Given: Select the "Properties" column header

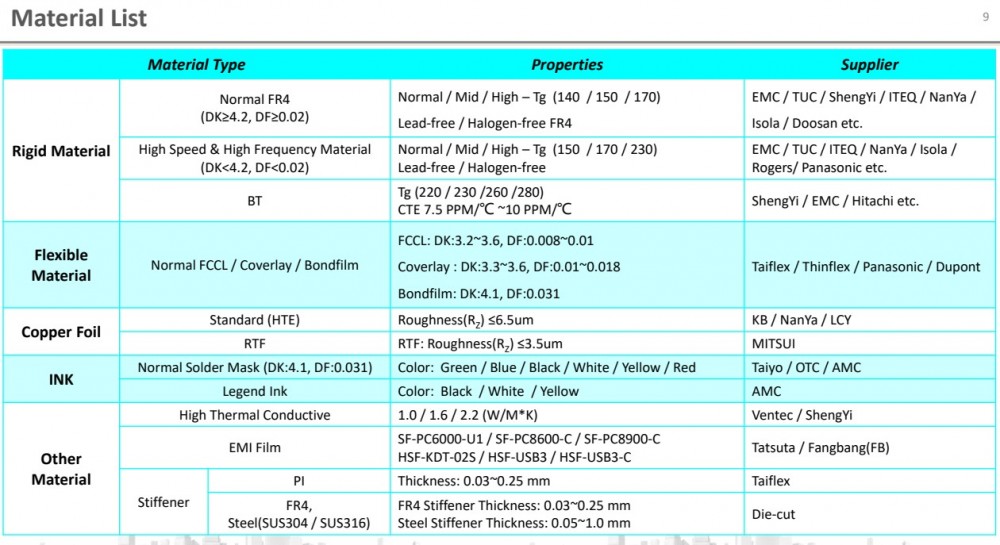Looking at the screenshot, I should (567, 65).
